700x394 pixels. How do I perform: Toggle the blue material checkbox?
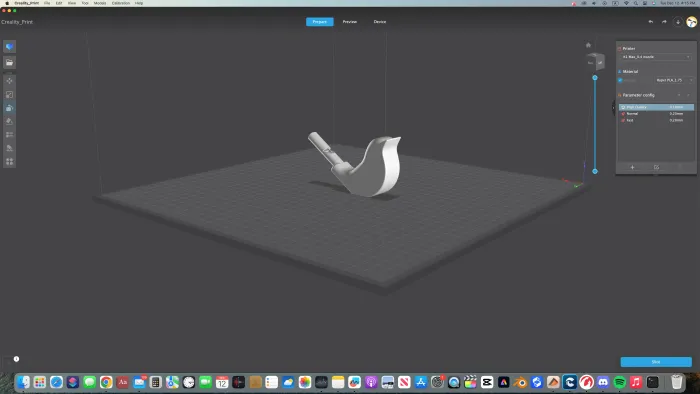tap(620, 80)
